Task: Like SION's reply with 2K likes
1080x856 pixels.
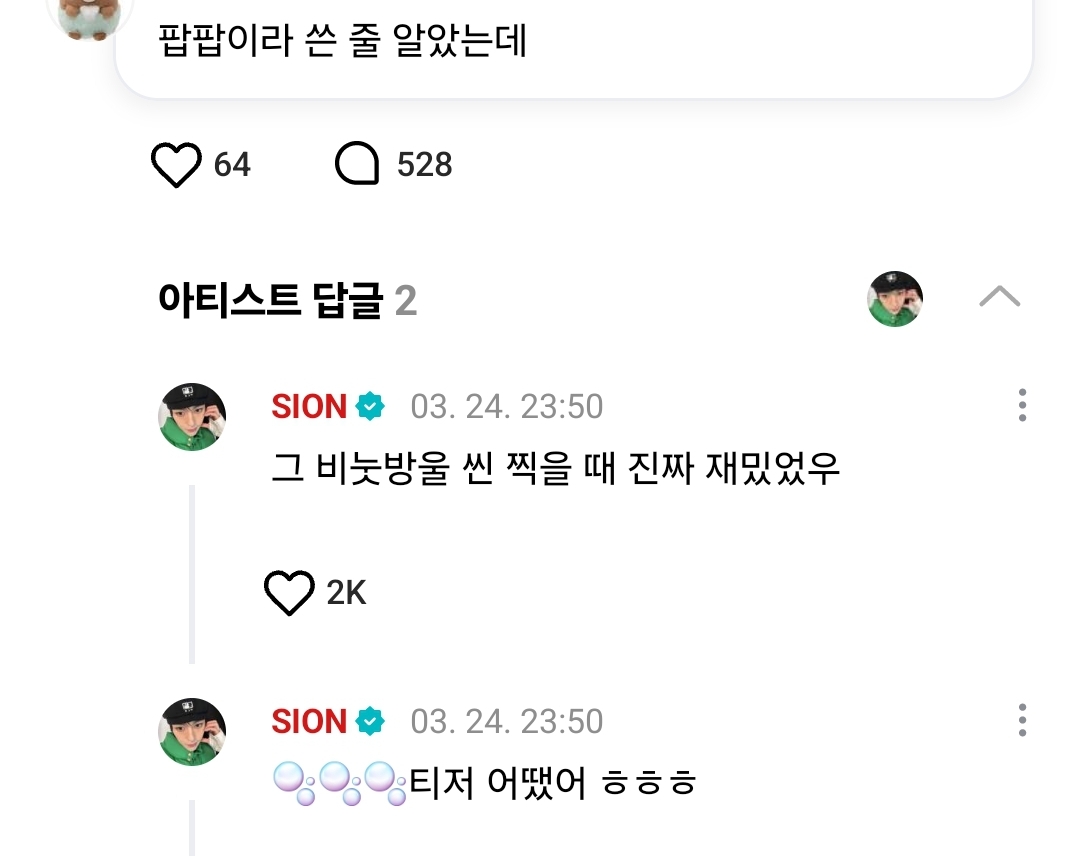Action: tap(289, 594)
